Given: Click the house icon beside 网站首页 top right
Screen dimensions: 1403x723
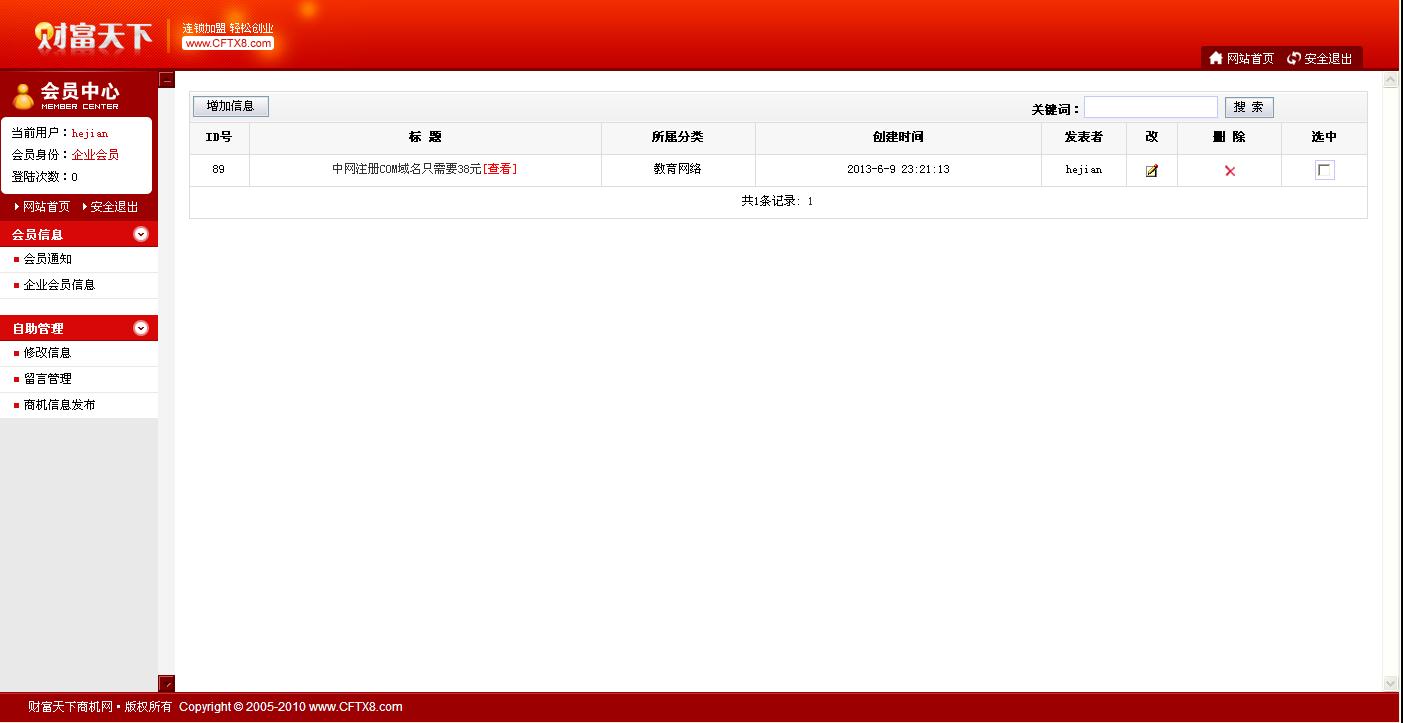Looking at the screenshot, I should click(x=1215, y=57).
